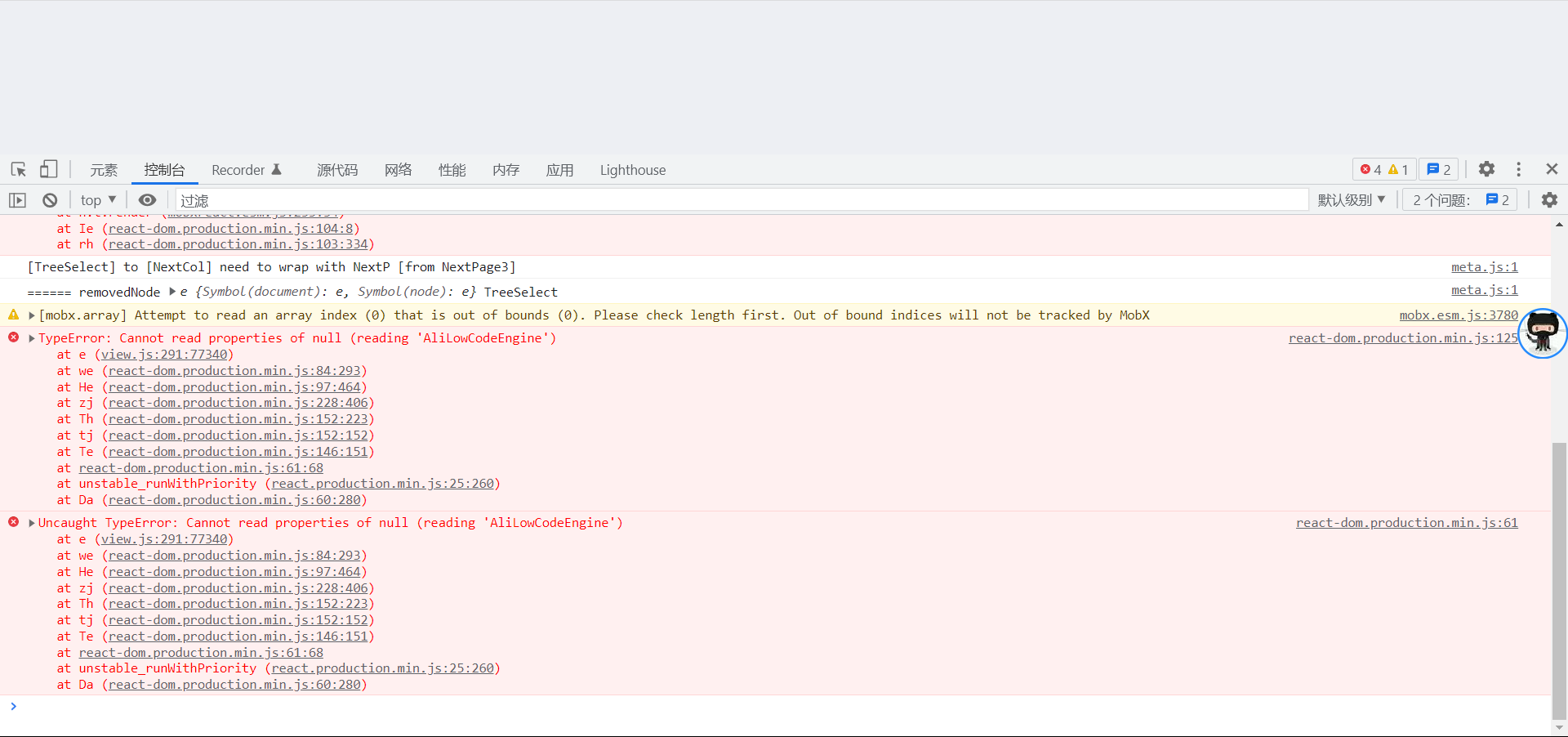The width and height of the screenshot is (1568, 737).
Task: Toggle the device toolbar
Action: tap(48, 169)
